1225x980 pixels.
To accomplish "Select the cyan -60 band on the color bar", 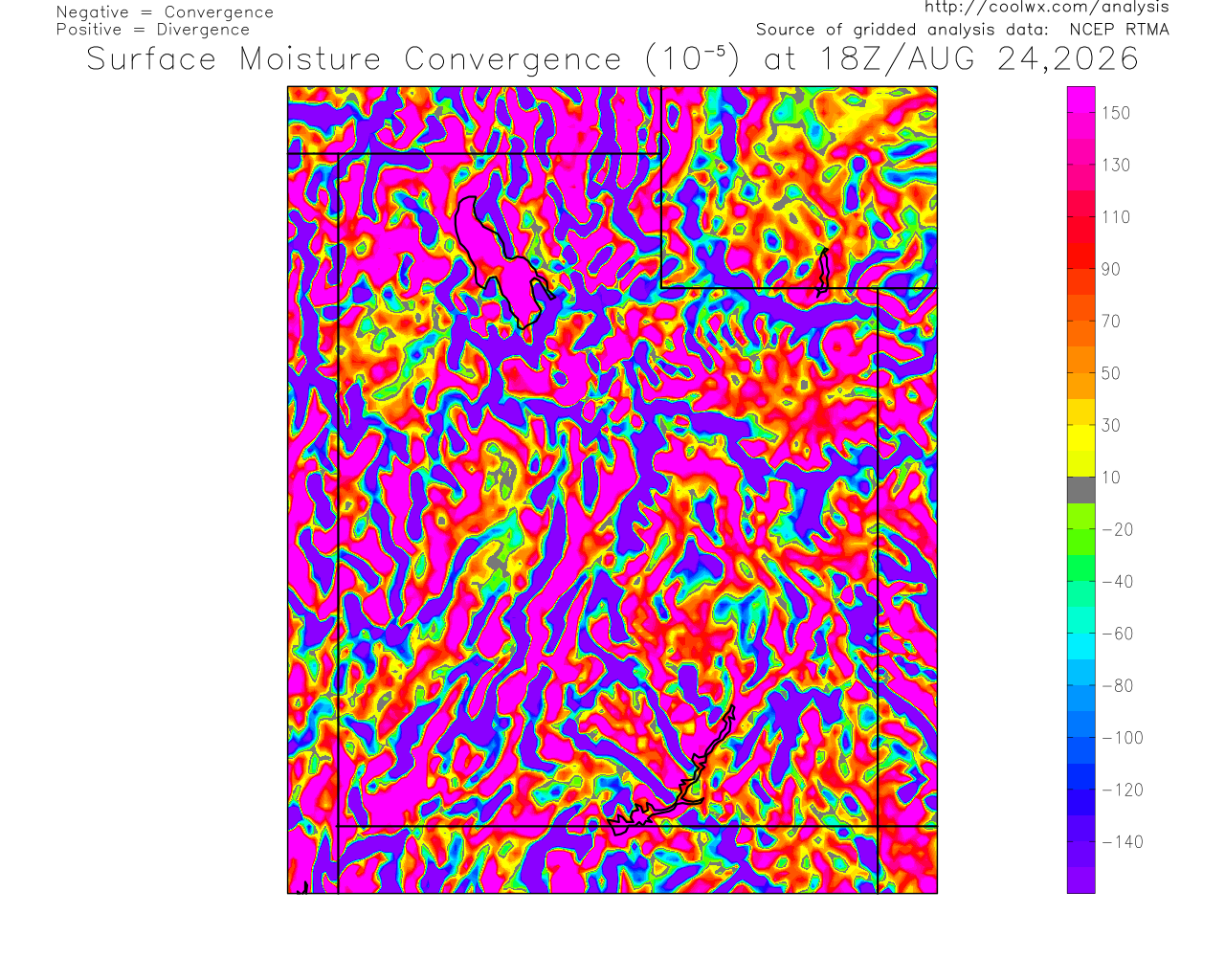I will click(1081, 634).
